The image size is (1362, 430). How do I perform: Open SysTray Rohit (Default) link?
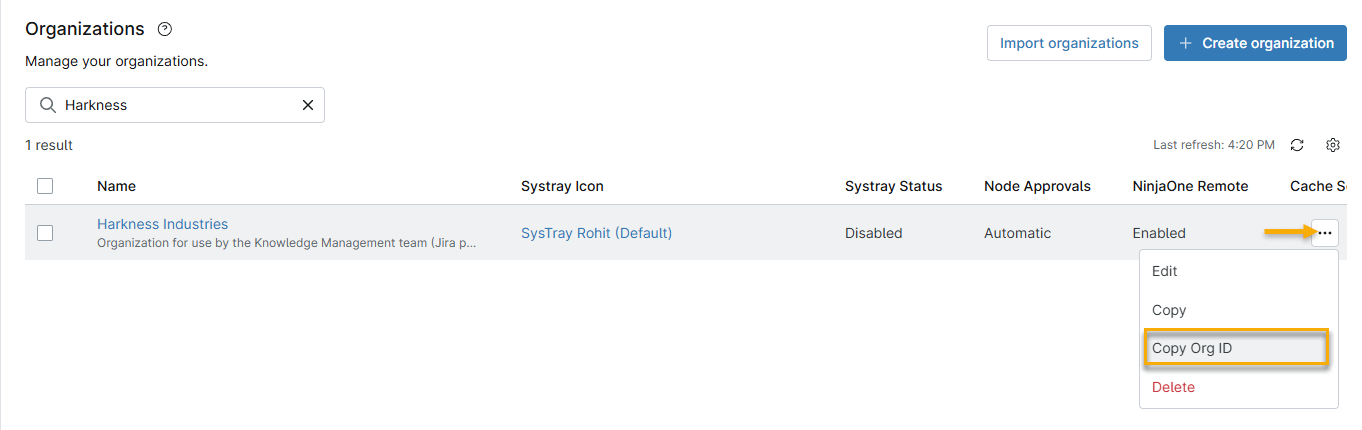pos(596,233)
